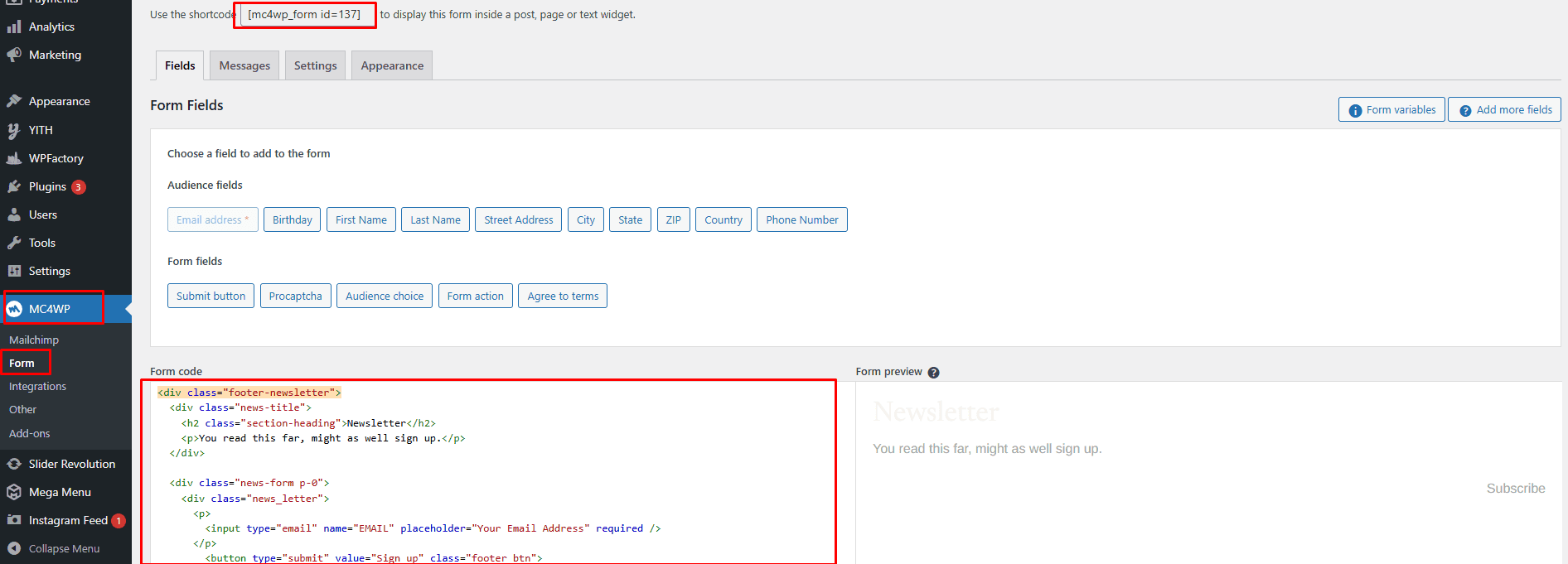
Task: Click the YITH icon in sidebar
Action: [14, 131]
